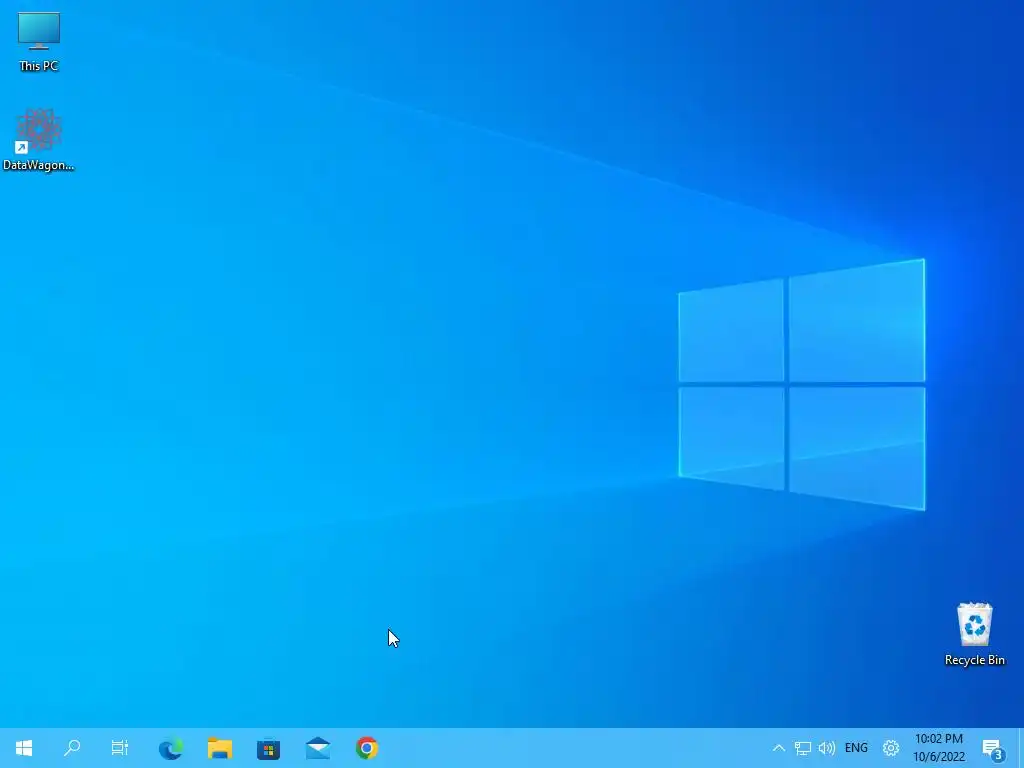This screenshot has height=768, width=1024.
Task: Launch Microsoft Edge from the taskbar
Action: point(170,748)
